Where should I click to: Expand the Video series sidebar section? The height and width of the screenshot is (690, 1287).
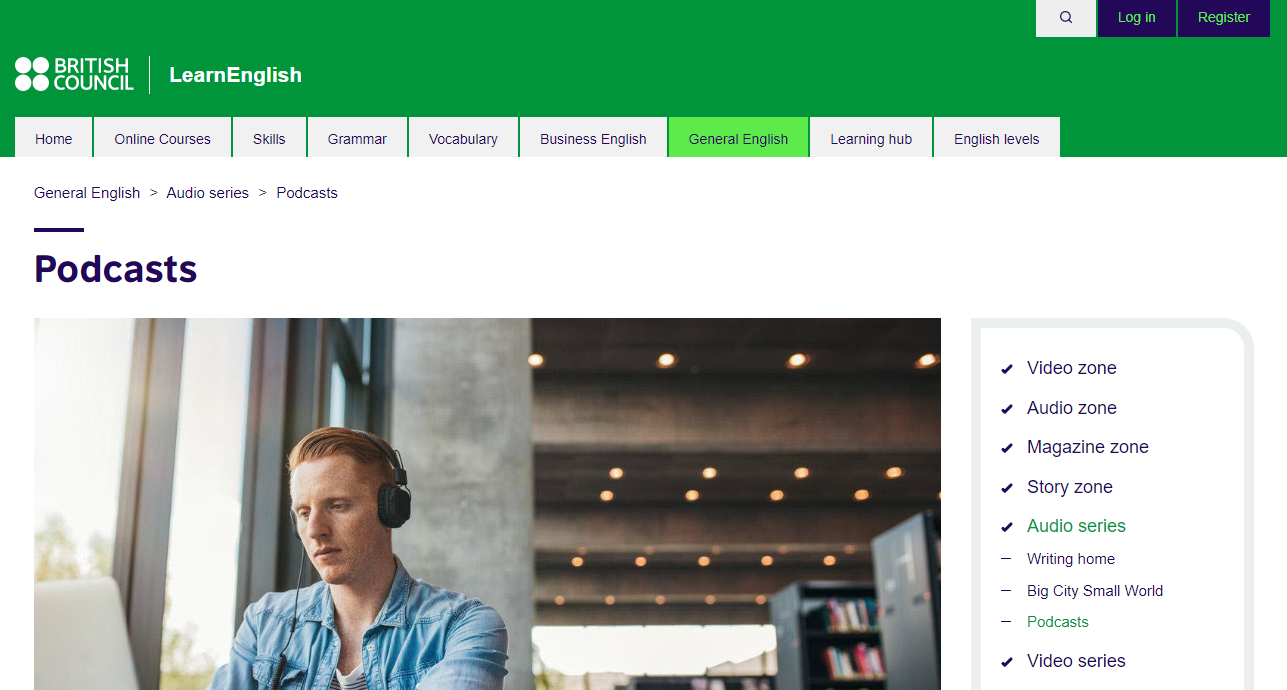click(1076, 661)
